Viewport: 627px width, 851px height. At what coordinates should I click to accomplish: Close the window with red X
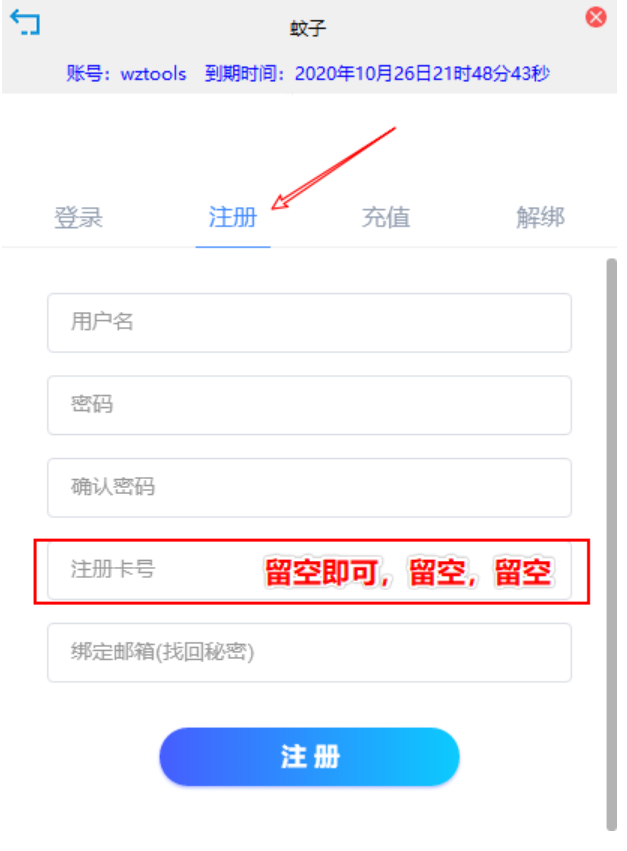(x=596, y=17)
